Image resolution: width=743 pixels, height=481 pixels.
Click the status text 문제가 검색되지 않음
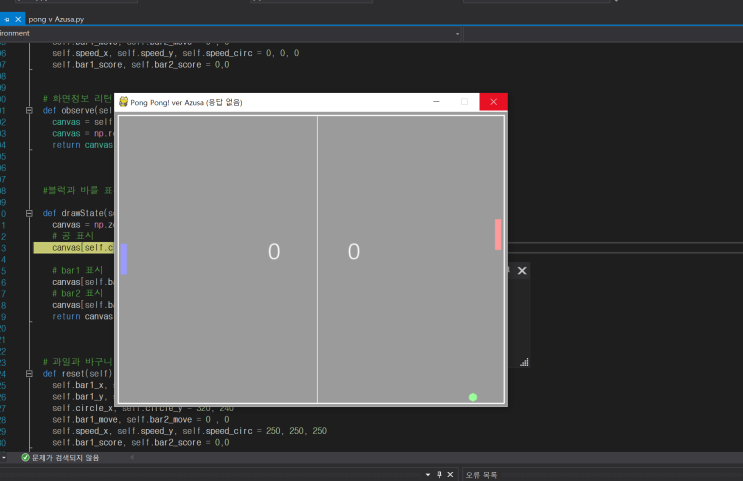(65, 458)
